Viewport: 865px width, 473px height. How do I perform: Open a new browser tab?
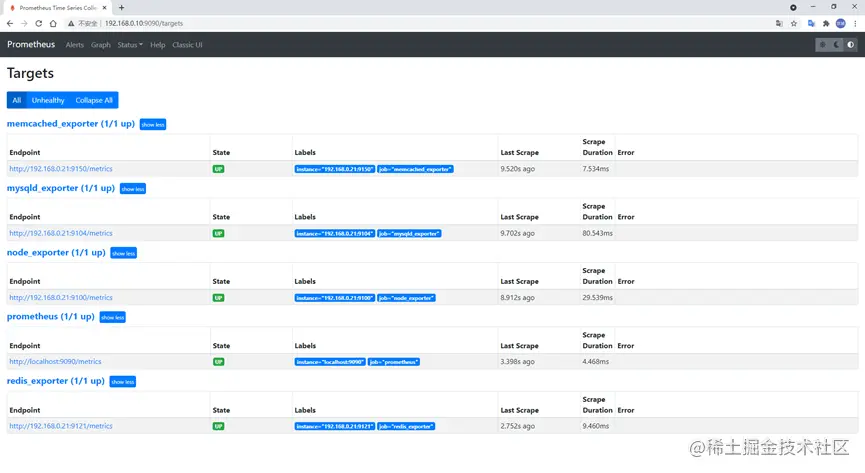coord(121,8)
